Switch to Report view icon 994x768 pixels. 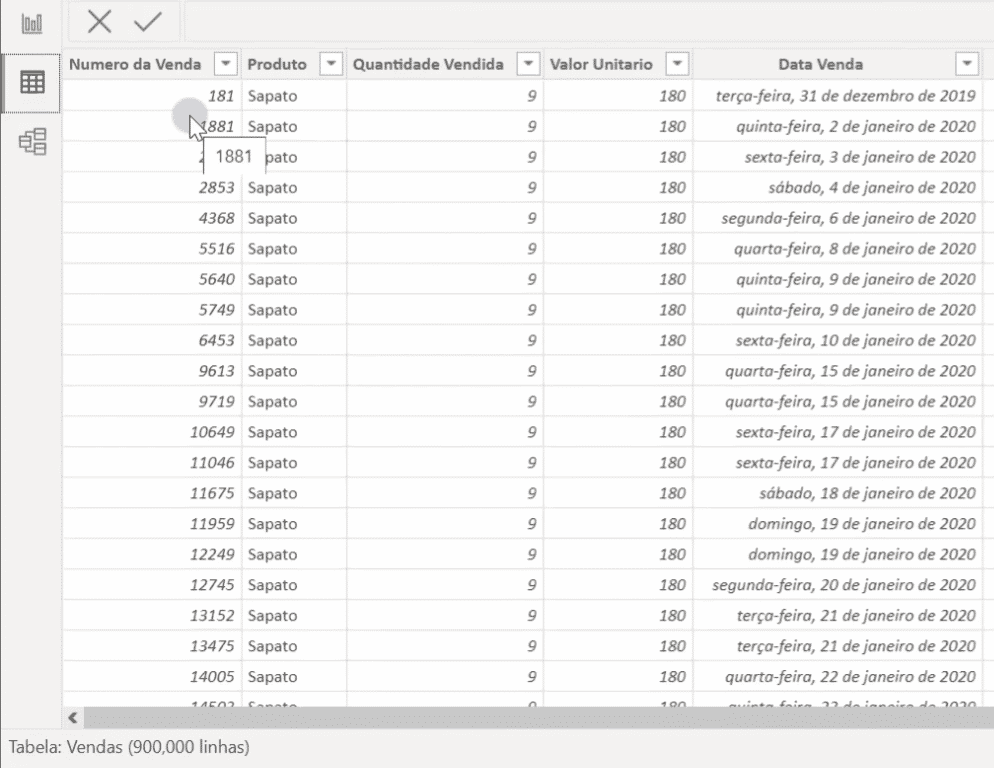click(x=32, y=24)
